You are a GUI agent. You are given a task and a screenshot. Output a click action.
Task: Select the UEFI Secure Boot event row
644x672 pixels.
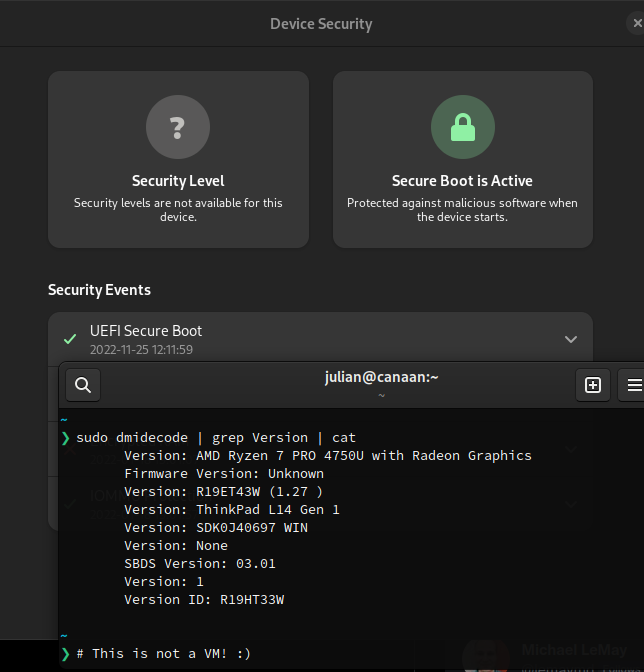point(321,339)
